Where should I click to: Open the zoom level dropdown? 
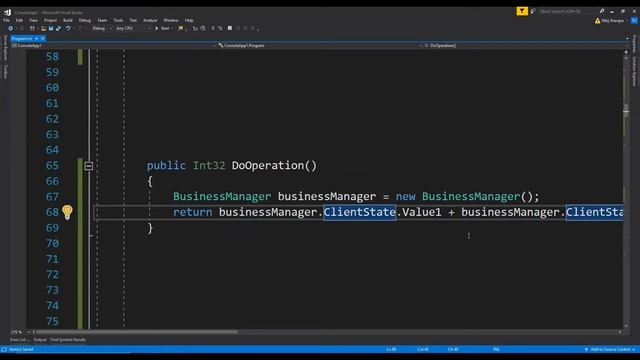19,332
